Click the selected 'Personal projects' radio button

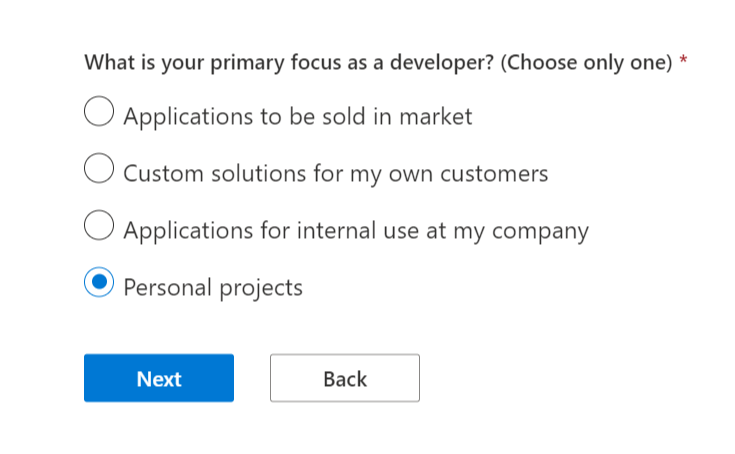click(x=98, y=284)
